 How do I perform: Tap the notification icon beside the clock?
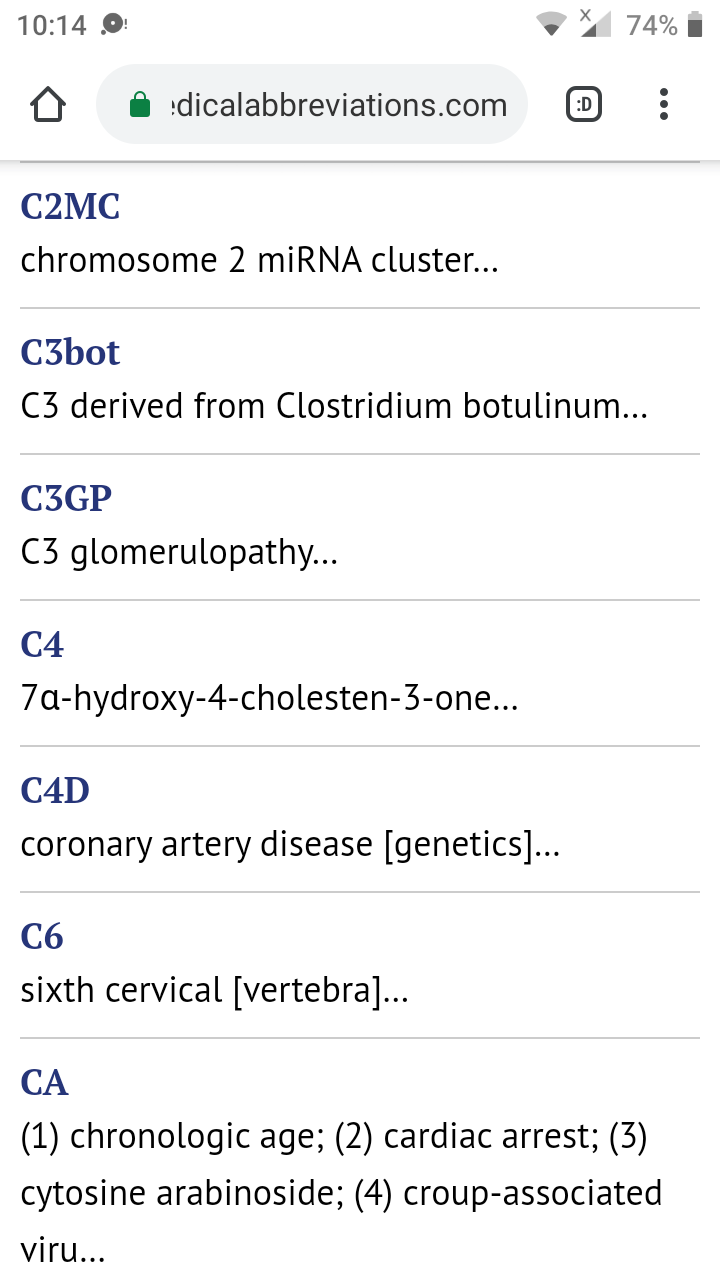[x=114, y=25]
